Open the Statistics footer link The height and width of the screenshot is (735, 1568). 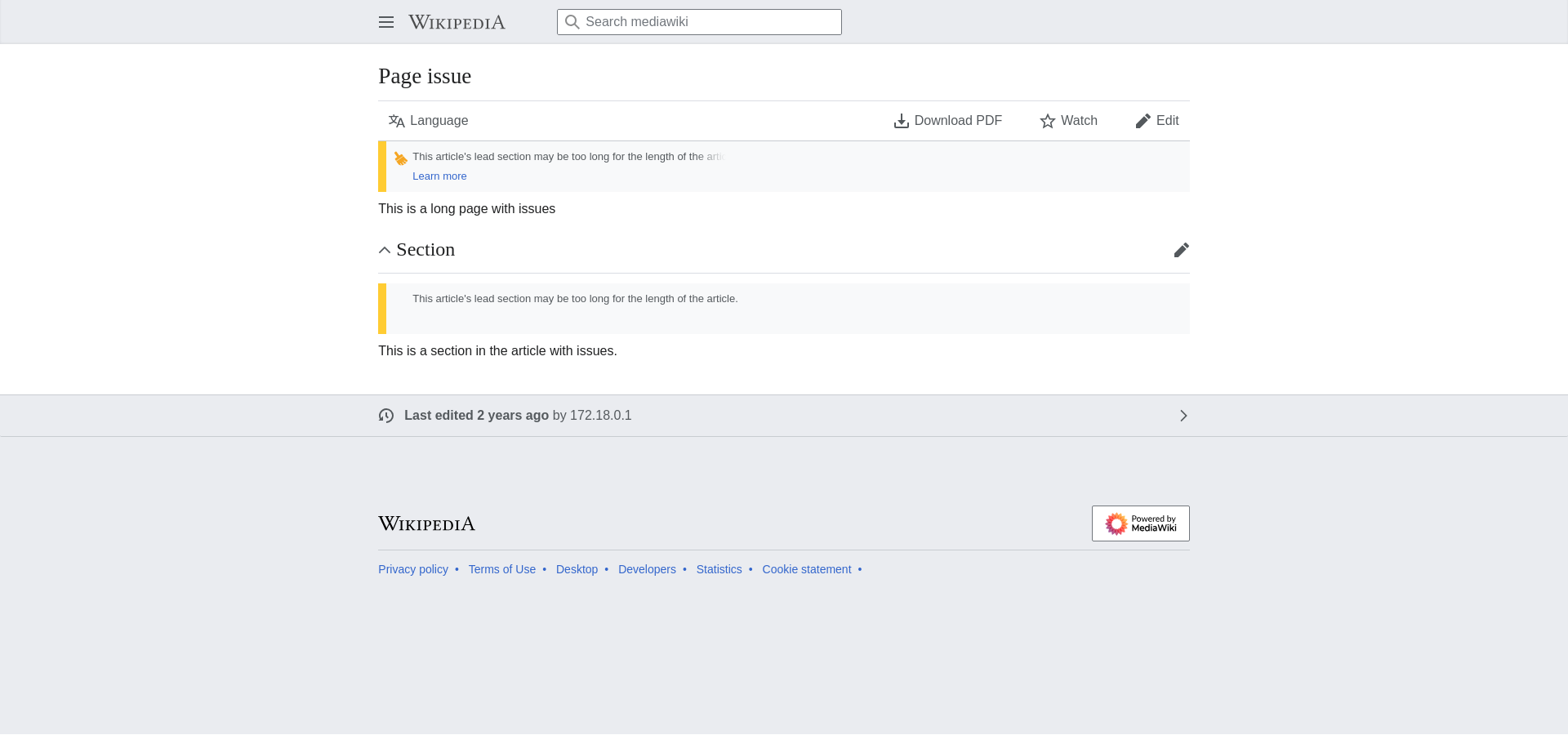click(x=719, y=569)
